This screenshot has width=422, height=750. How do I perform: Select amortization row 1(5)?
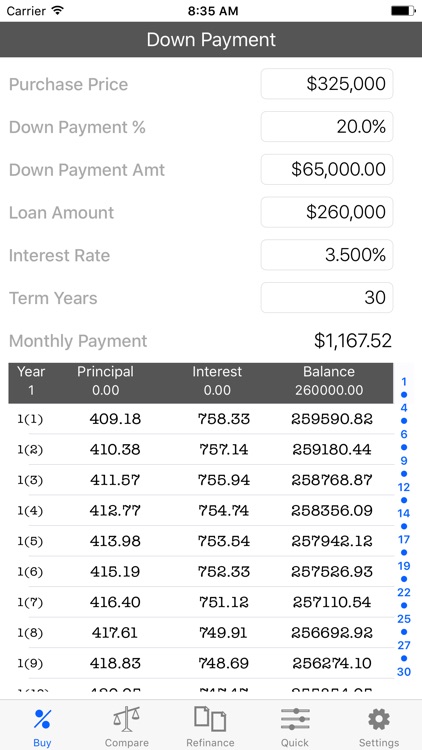tap(201, 541)
